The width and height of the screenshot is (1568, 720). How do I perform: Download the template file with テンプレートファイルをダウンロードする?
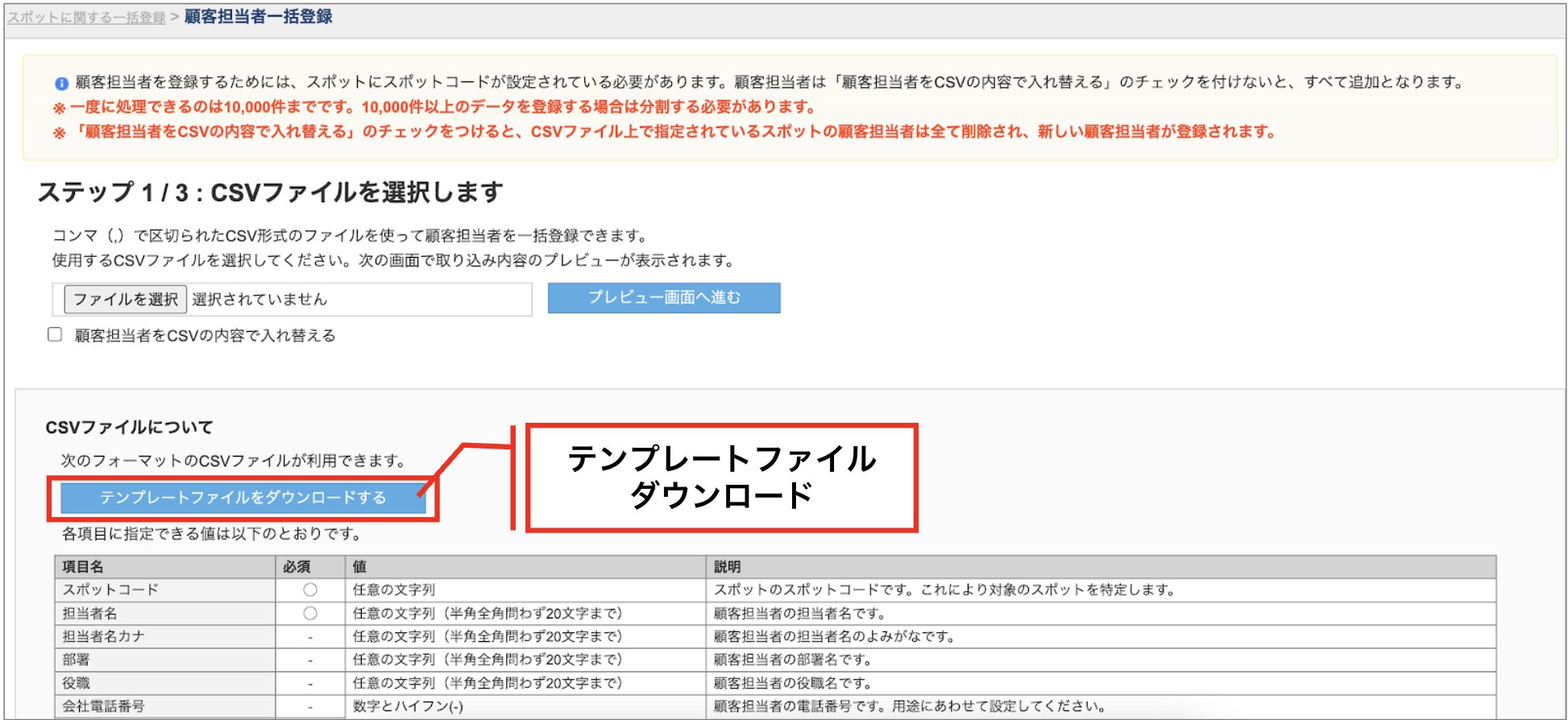click(x=243, y=498)
